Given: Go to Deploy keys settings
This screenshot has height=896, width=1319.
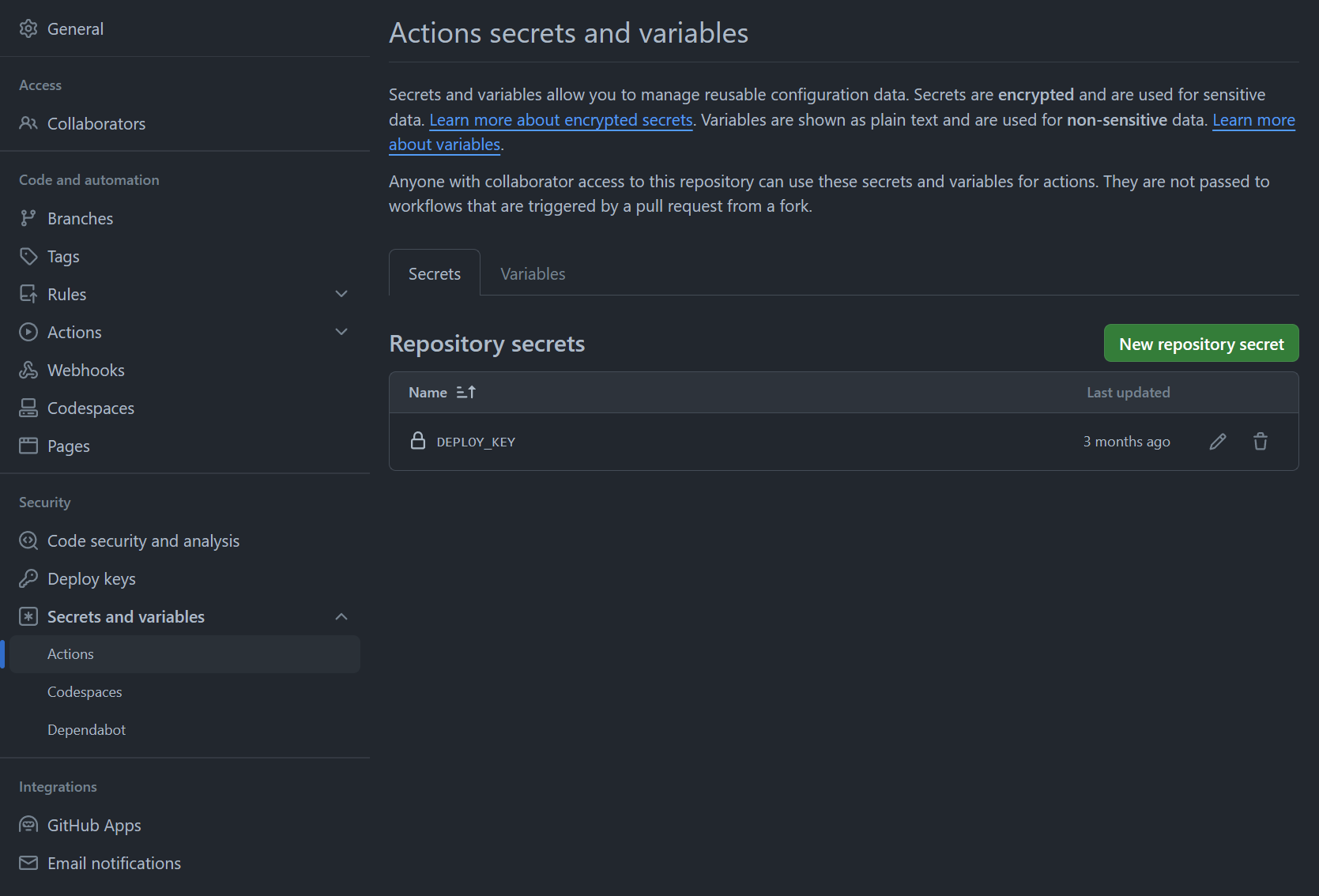Looking at the screenshot, I should click(92, 579).
